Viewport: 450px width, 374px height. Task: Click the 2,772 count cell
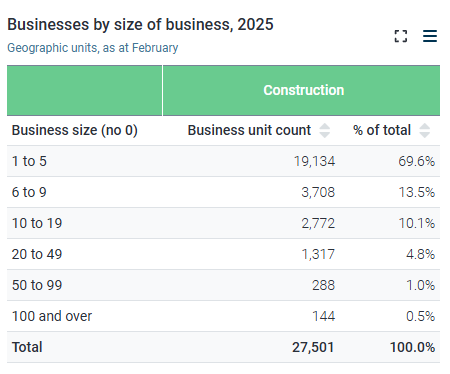(318, 223)
